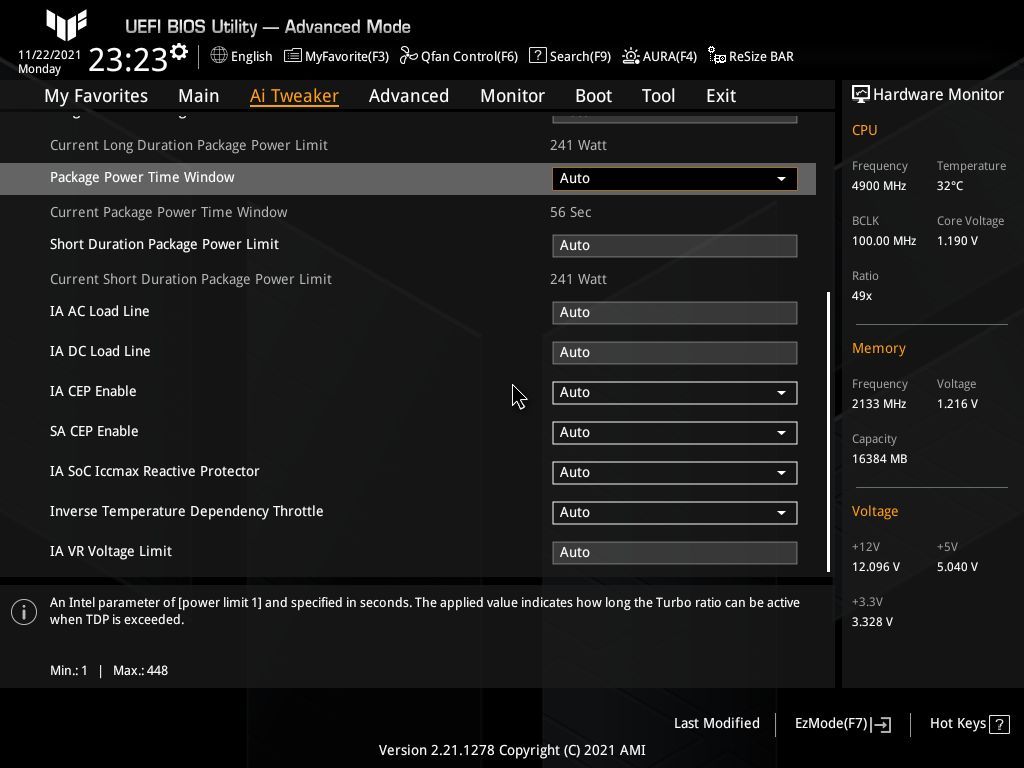Viewport: 1024px width, 768px height.
Task: Click the Inverse Temperature Dependency Throttle label
Action: point(186,511)
